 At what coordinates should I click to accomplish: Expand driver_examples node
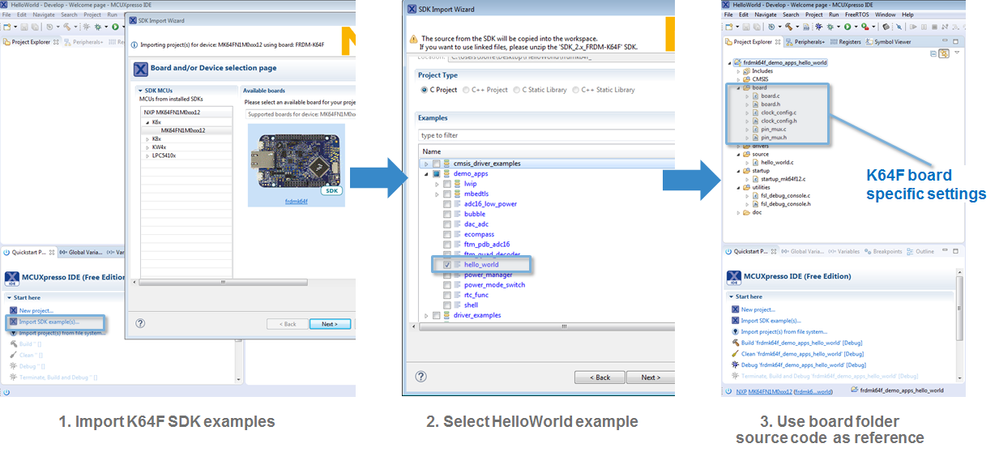click(x=426, y=315)
